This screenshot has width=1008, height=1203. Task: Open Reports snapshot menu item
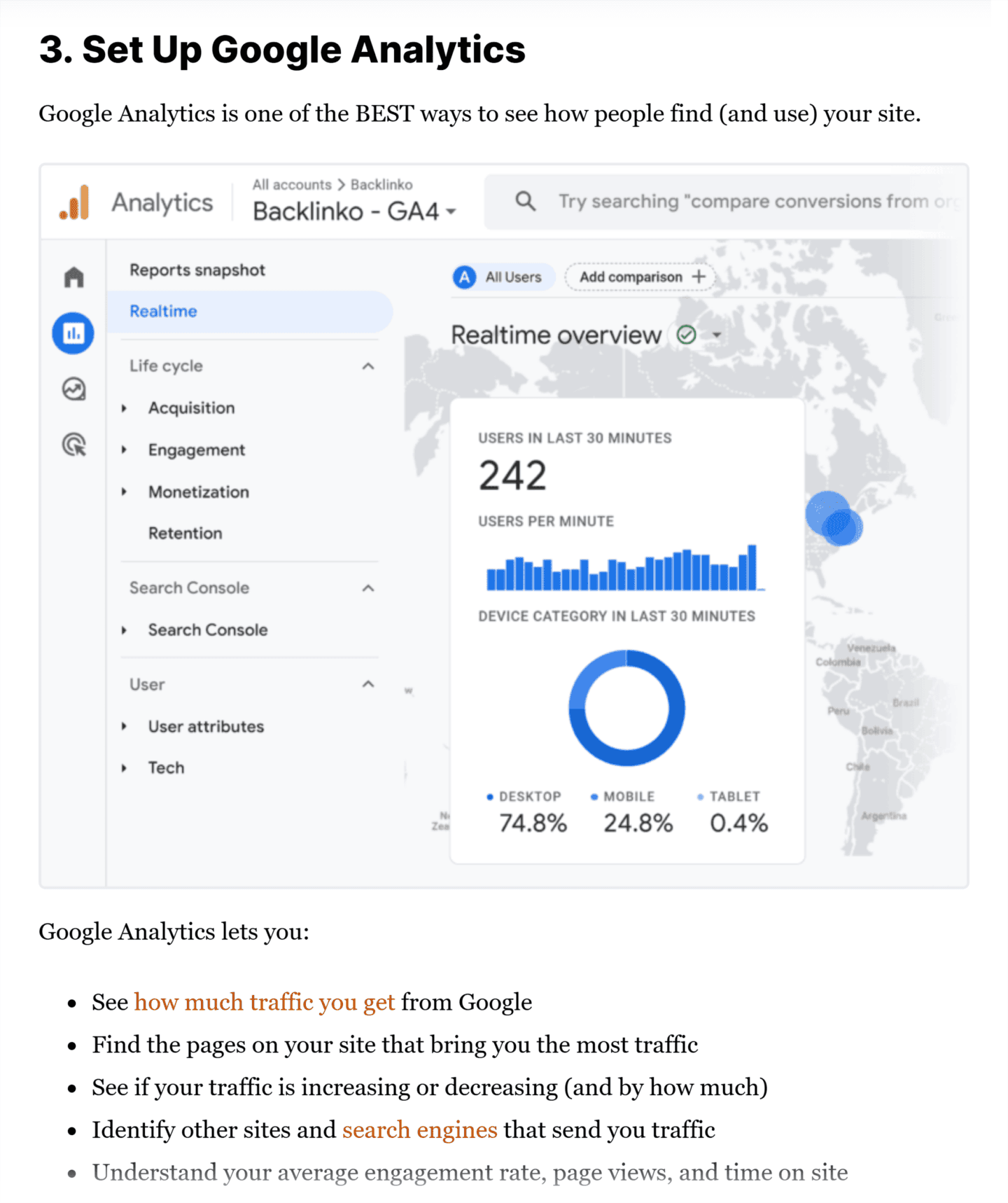197,270
